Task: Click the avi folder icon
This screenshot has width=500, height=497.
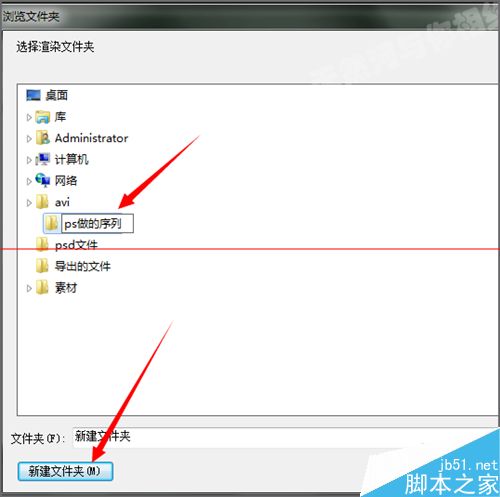Action: [42, 202]
